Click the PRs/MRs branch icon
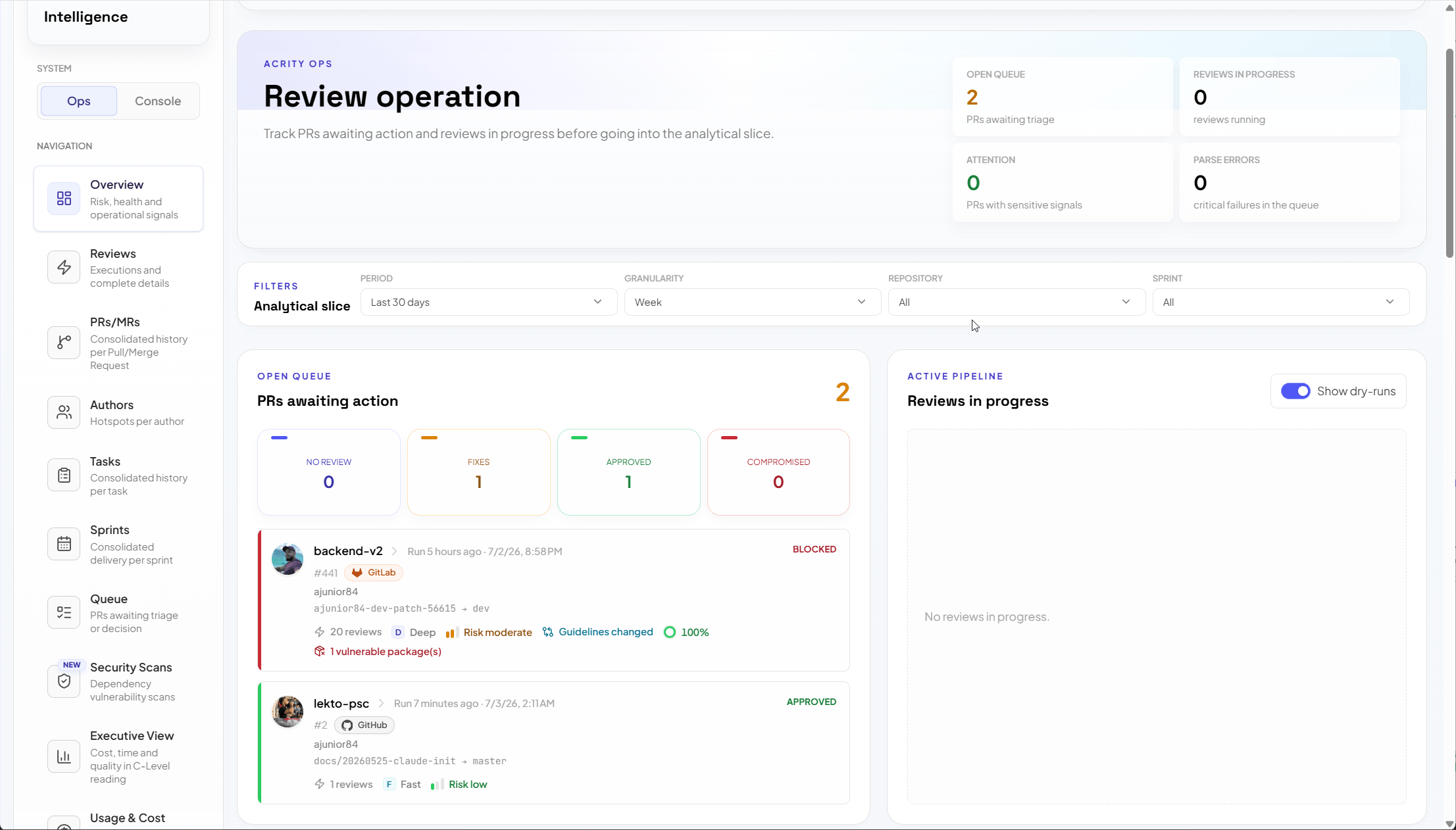Screen dimensions: 1456x830 click(x=64, y=343)
